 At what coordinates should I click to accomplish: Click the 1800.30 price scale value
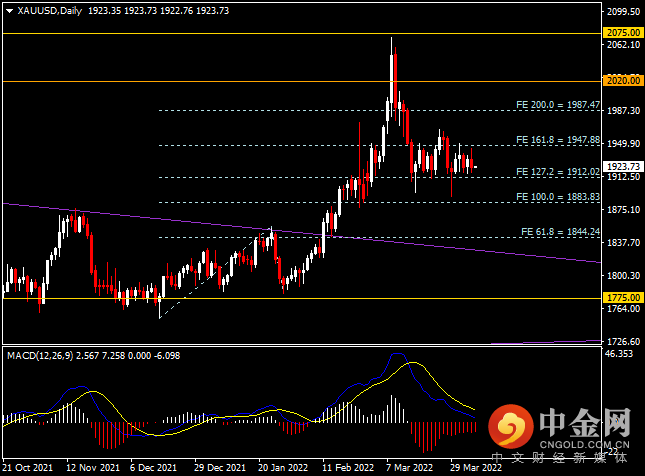click(624, 276)
